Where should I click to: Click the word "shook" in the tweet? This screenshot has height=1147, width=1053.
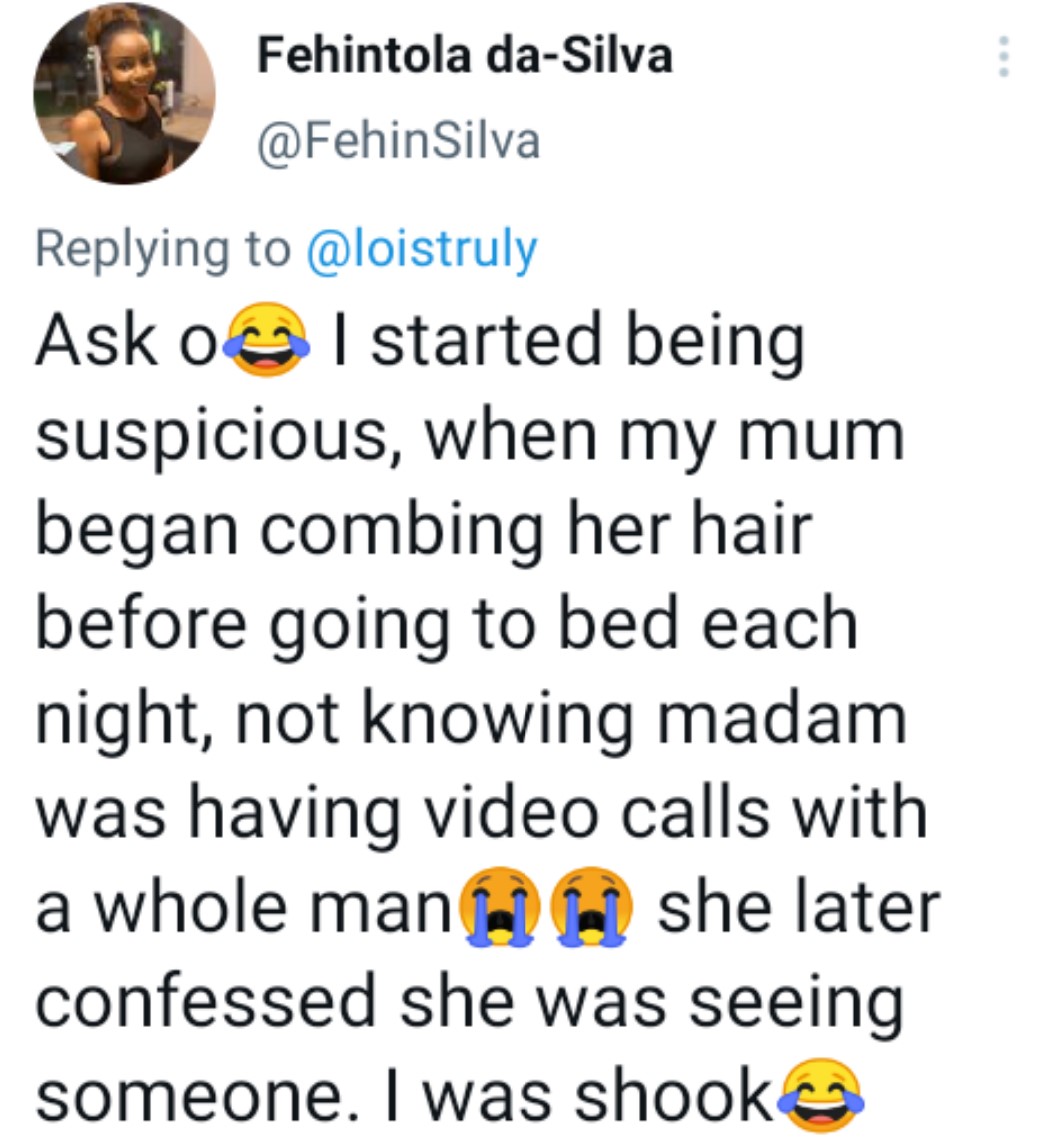tap(679, 1096)
